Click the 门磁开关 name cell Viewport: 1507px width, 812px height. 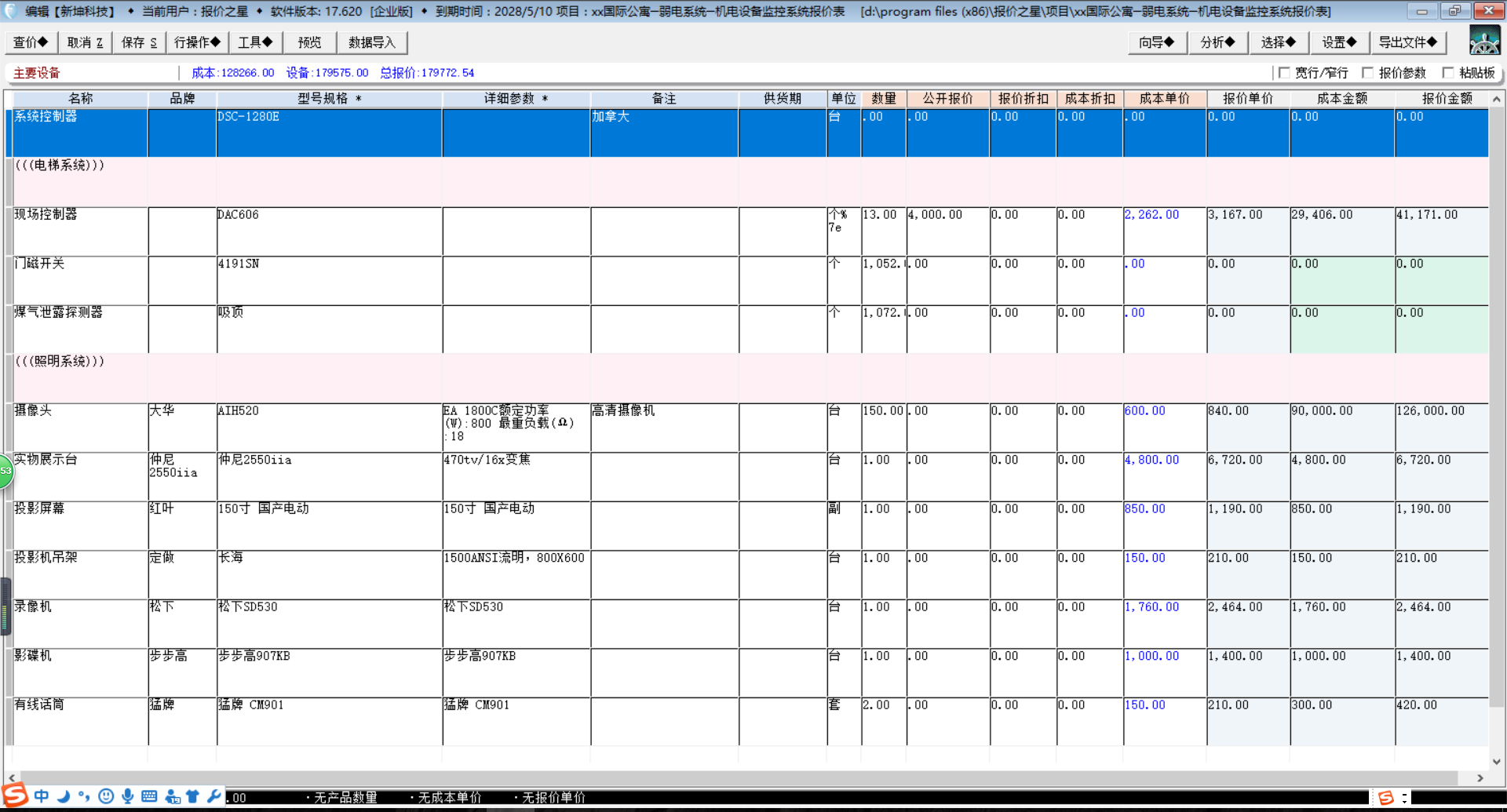coord(80,280)
